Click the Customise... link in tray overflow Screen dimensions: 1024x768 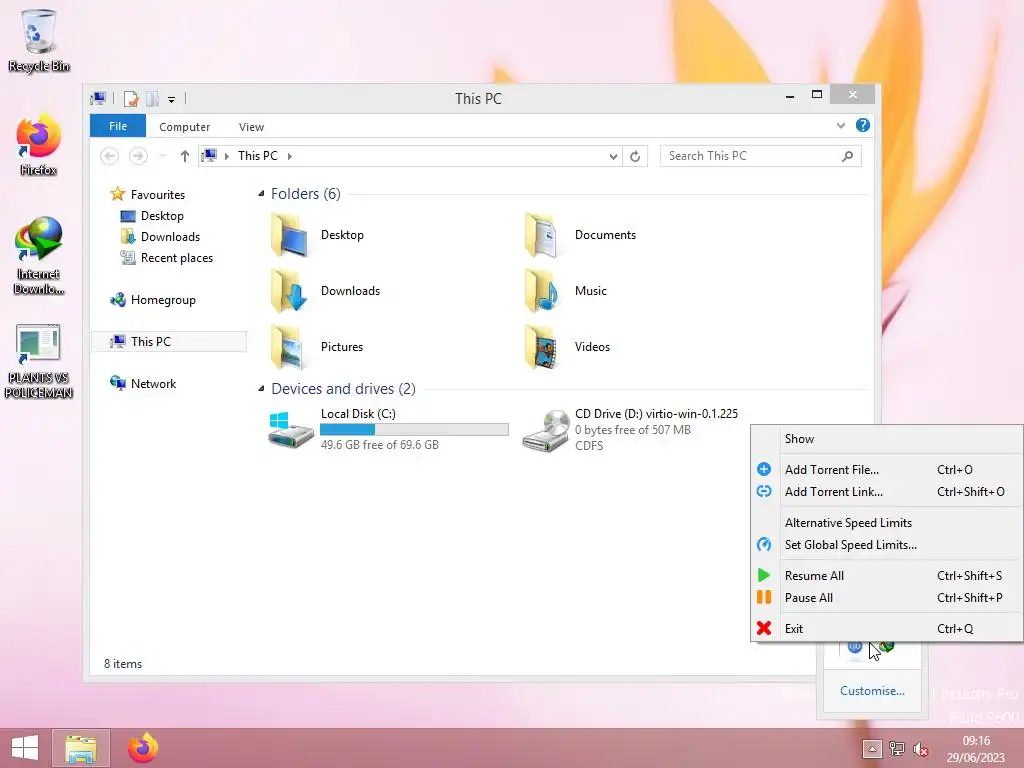coord(872,691)
